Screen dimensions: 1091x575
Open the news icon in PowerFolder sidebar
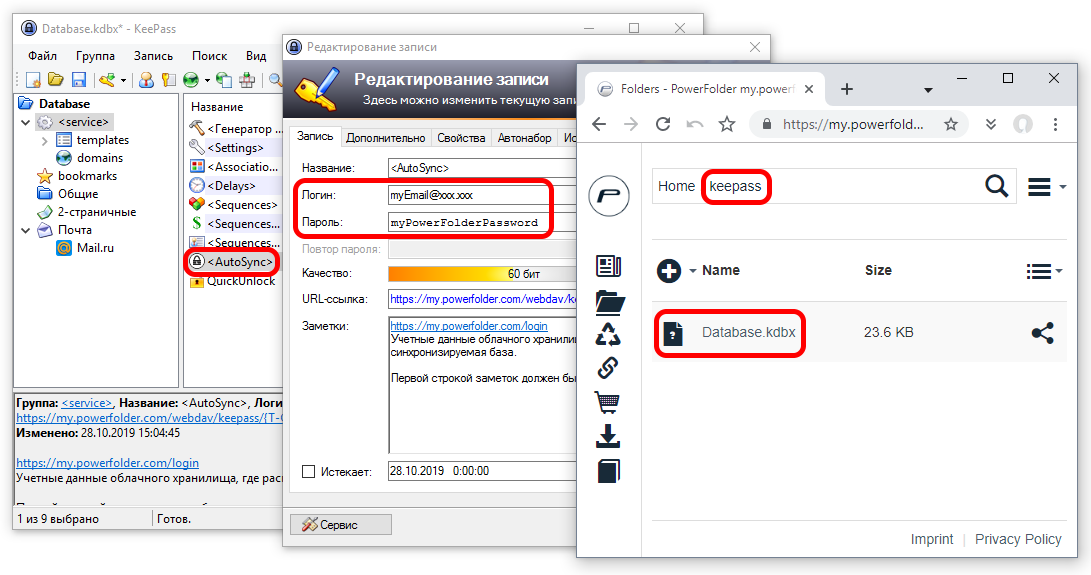(x=609, y=266)
